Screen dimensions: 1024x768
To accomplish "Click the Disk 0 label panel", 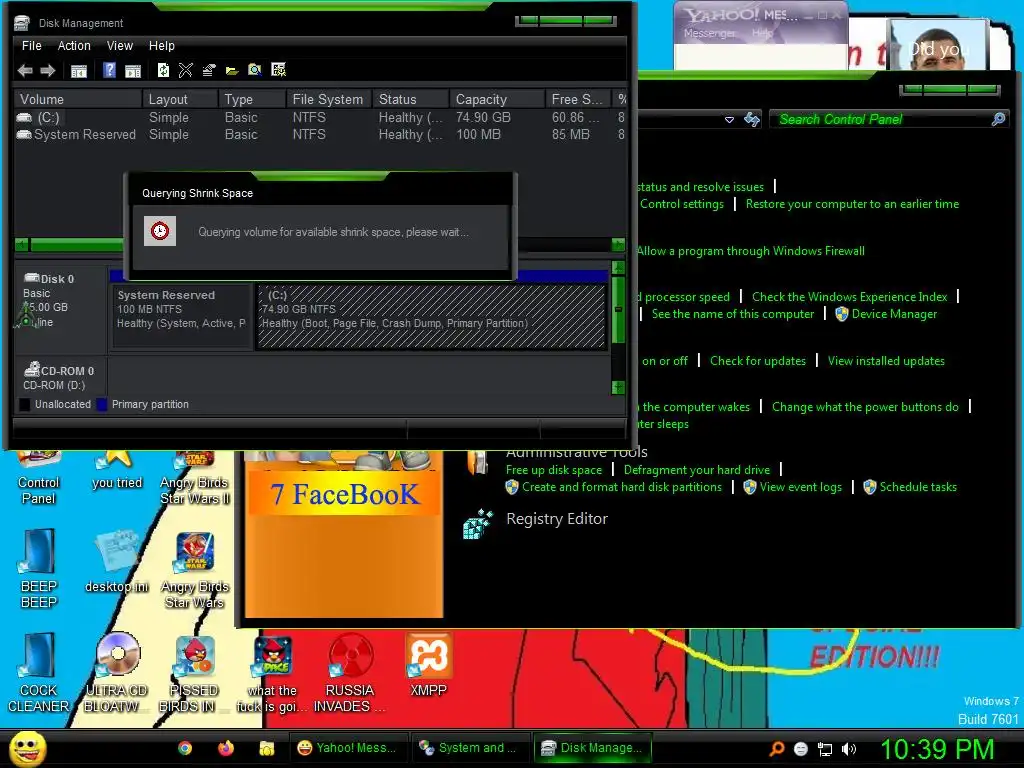I will click(61, 308).
